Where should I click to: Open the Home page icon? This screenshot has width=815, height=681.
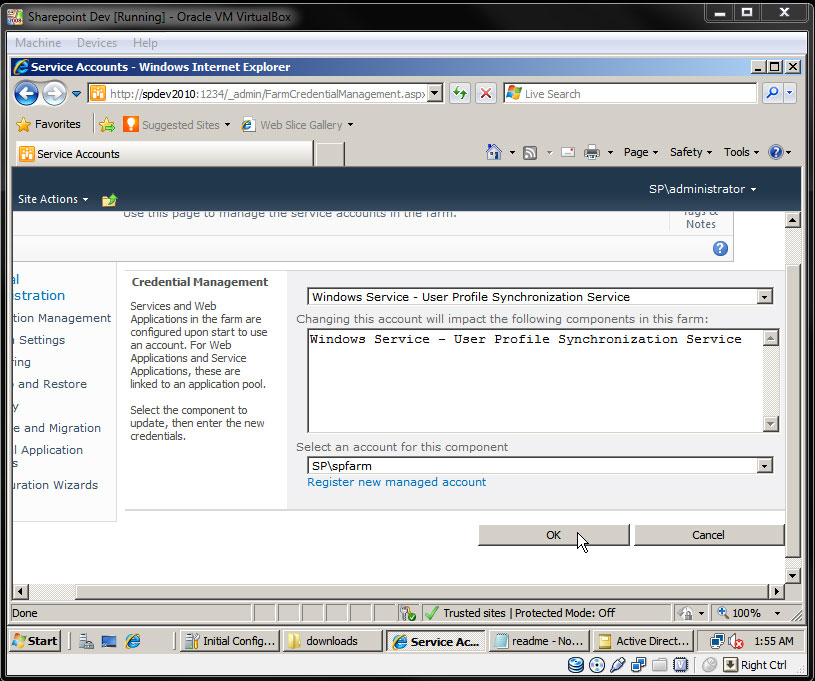(x=493, y=152)
